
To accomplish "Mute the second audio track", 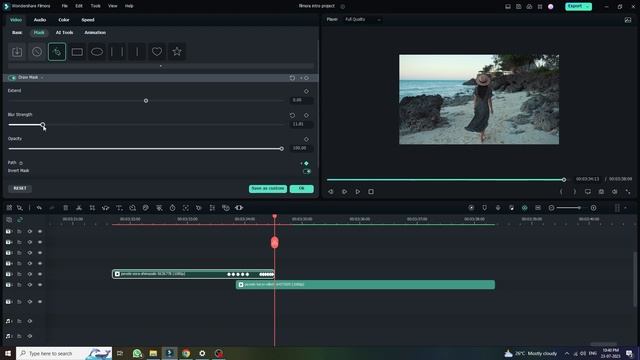I will [30, 336].
